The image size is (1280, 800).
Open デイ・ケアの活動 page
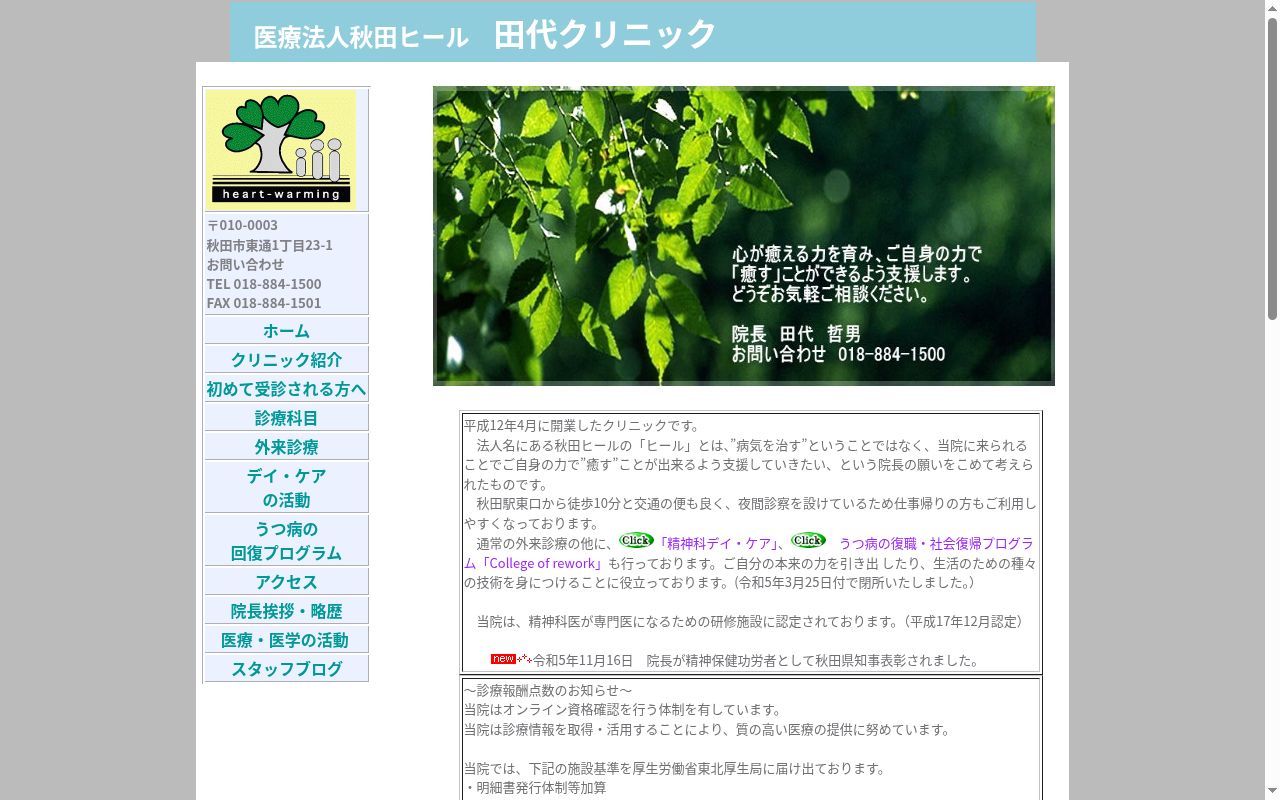pos(286,488)
